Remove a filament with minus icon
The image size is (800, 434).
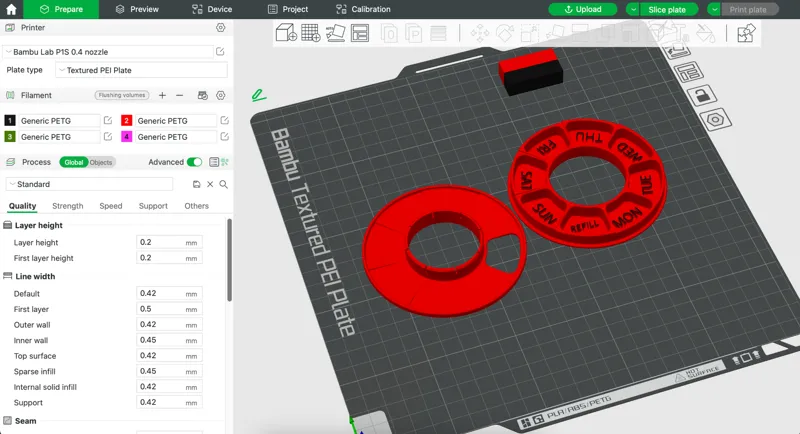point(180,95)
